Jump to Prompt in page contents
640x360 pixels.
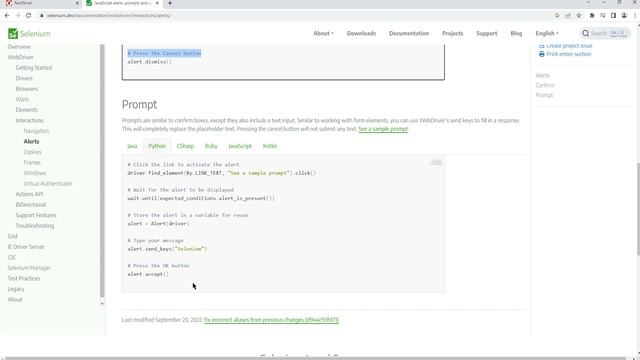[x=544, y=95]
